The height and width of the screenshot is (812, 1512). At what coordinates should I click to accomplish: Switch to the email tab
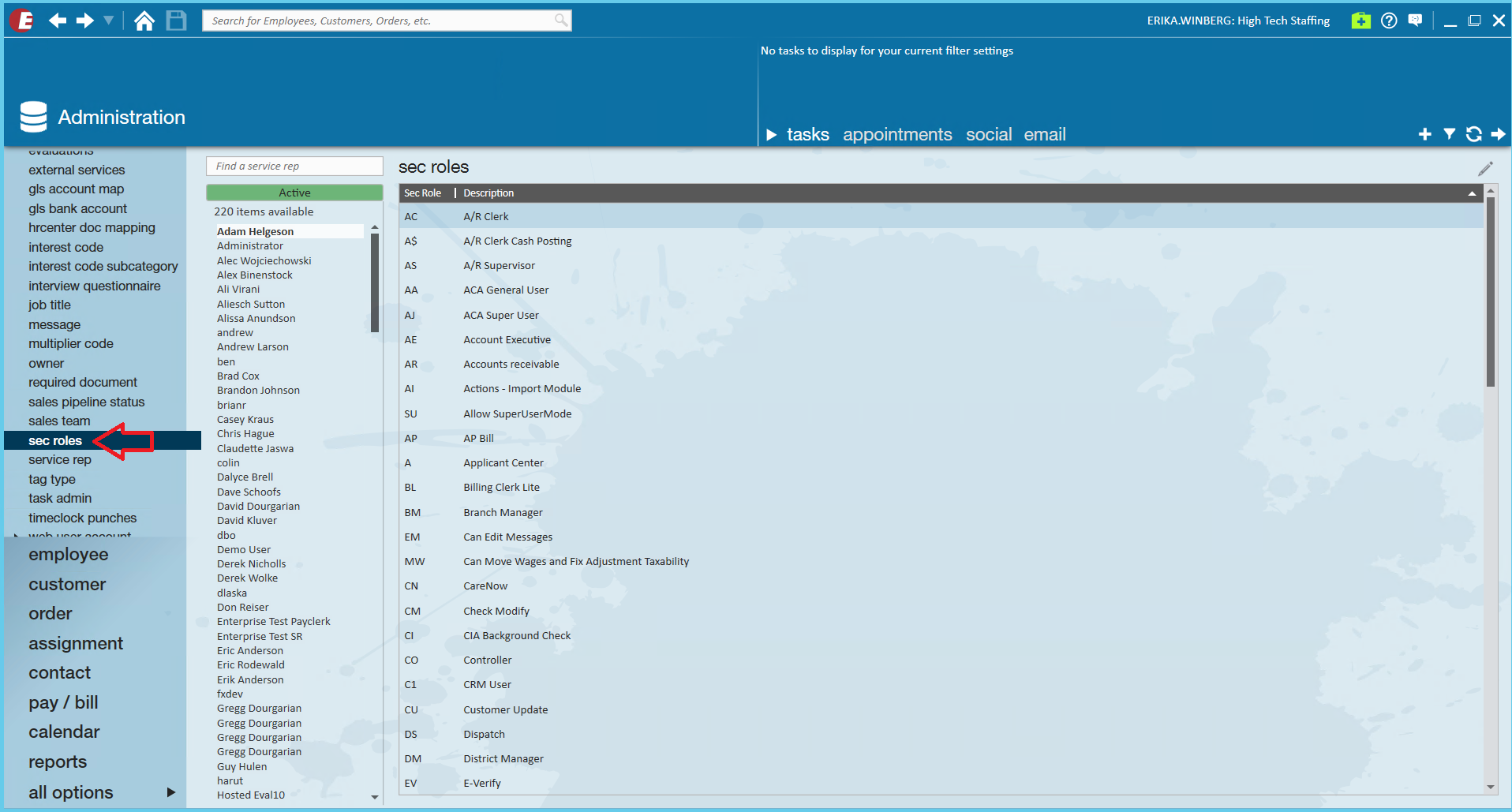[1045, 134]
